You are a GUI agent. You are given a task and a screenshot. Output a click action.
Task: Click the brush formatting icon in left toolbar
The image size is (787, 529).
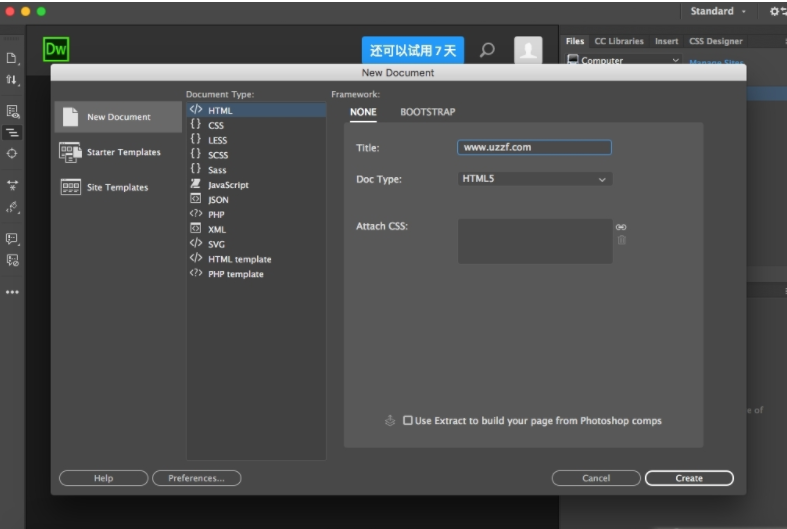(x=12, y=207)
